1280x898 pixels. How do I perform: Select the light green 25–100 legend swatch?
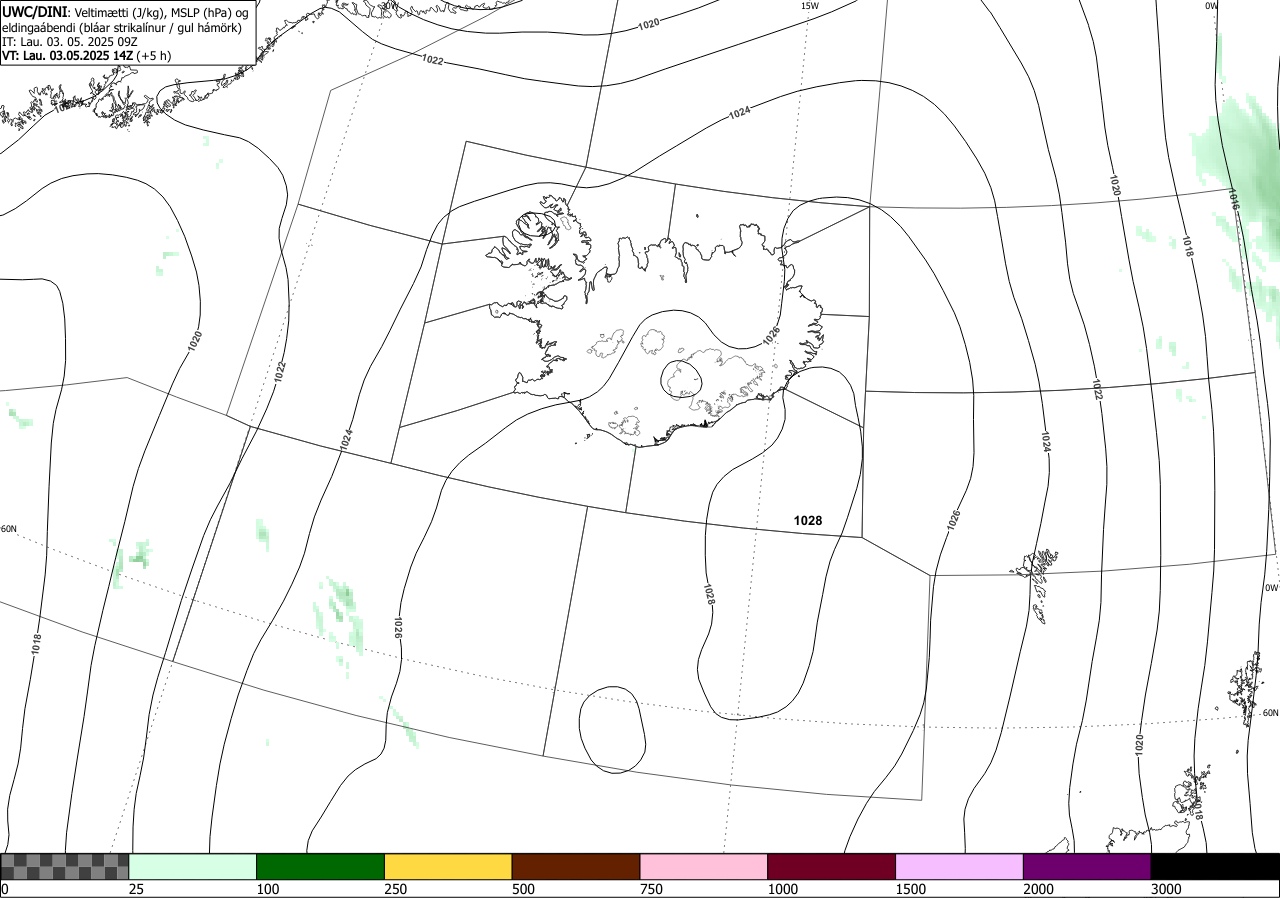pos(193,866)
